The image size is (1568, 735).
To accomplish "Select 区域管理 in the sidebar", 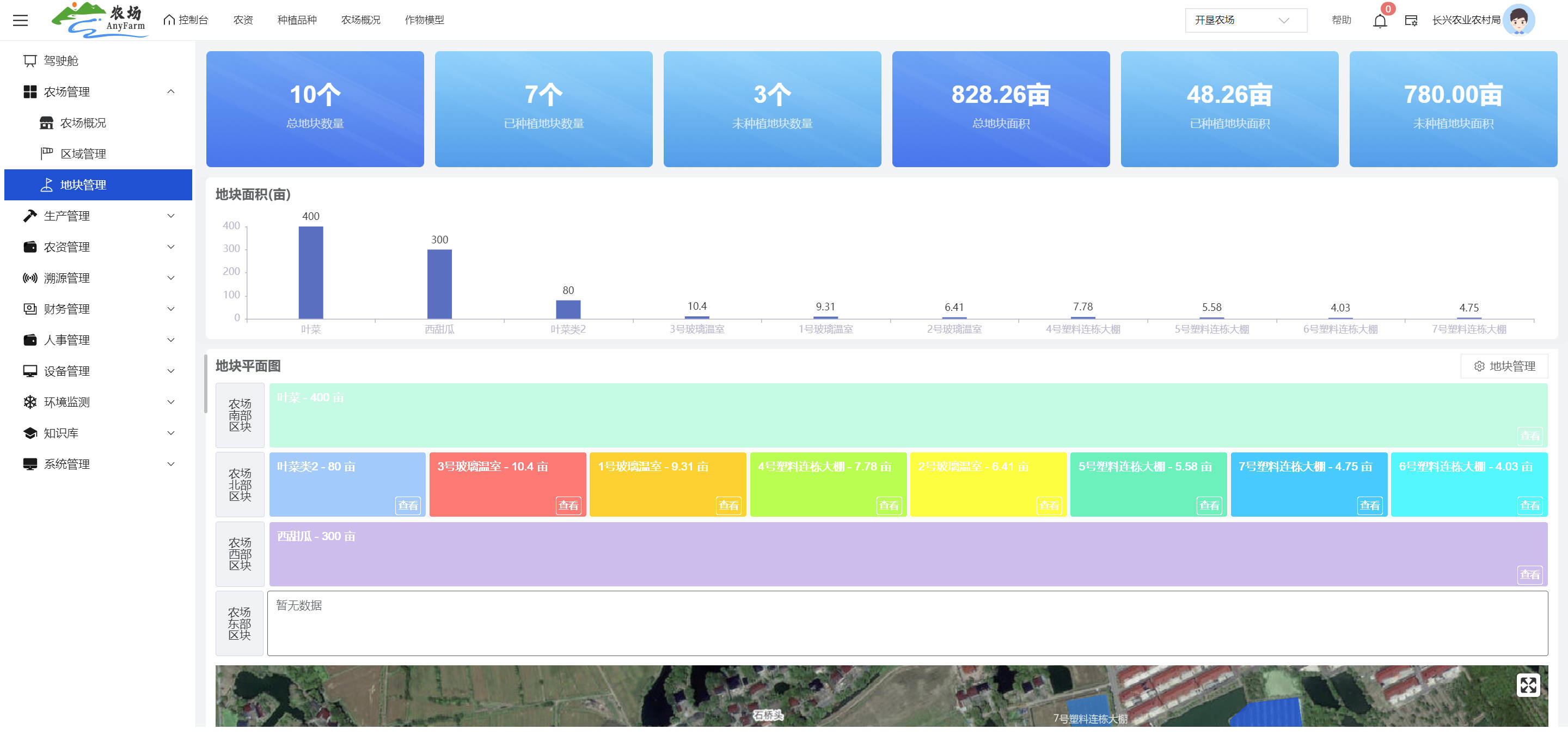I will 83,154.
